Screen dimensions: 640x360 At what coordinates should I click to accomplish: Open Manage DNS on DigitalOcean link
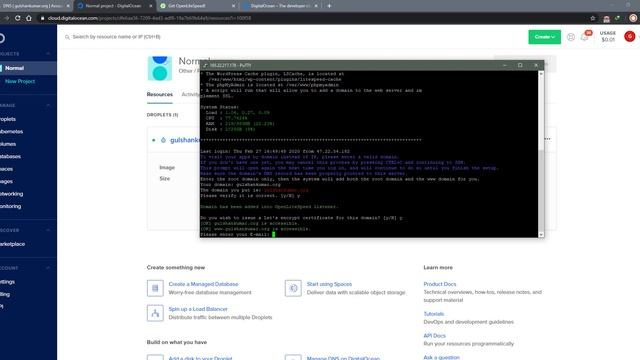tap(343, 358)
